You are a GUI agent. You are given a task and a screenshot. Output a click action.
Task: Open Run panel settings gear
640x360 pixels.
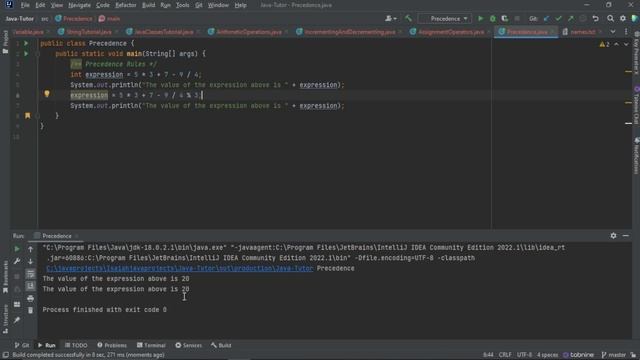pos(613,236)
